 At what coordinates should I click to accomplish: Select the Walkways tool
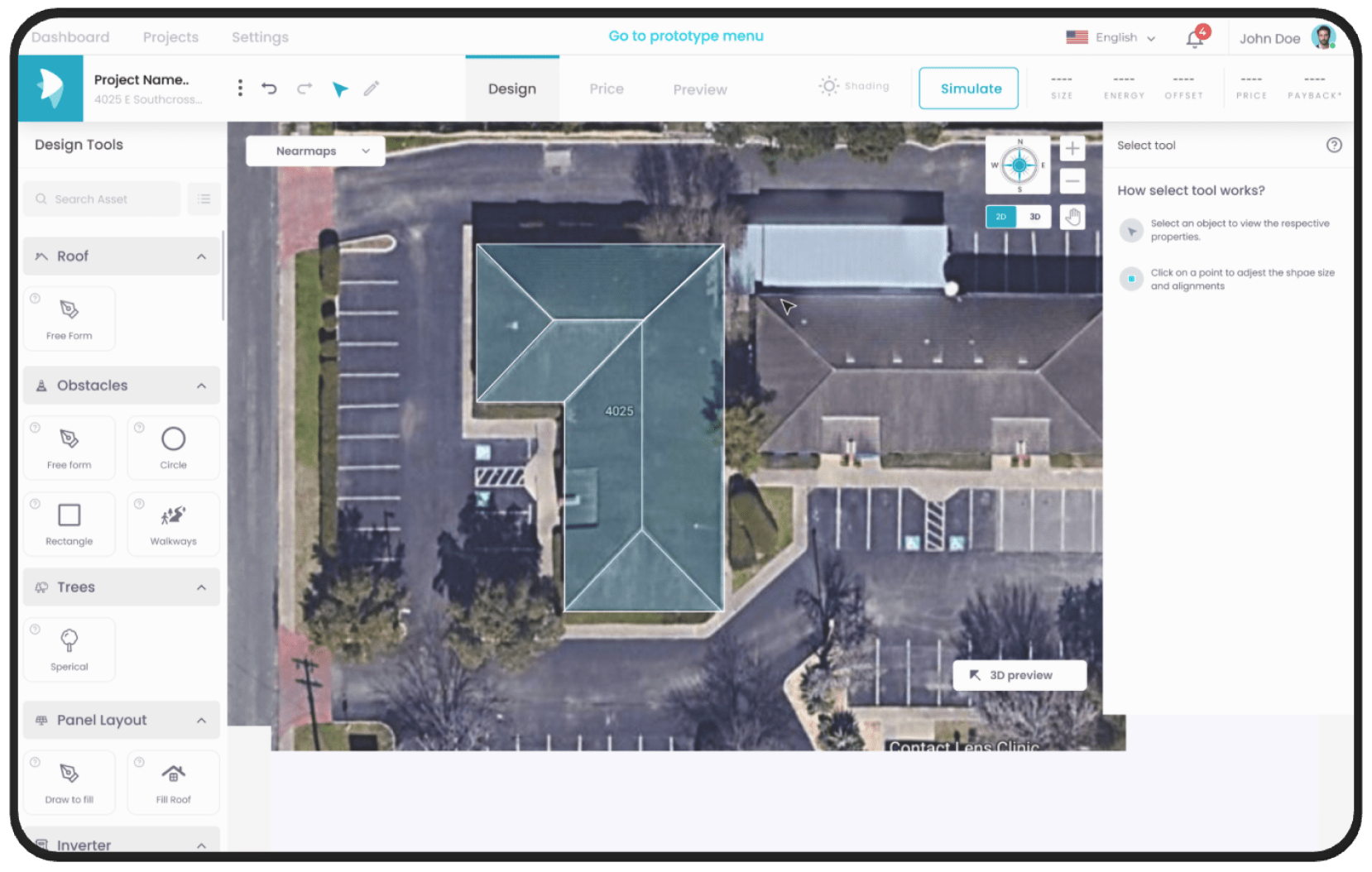tap(174, 524)
